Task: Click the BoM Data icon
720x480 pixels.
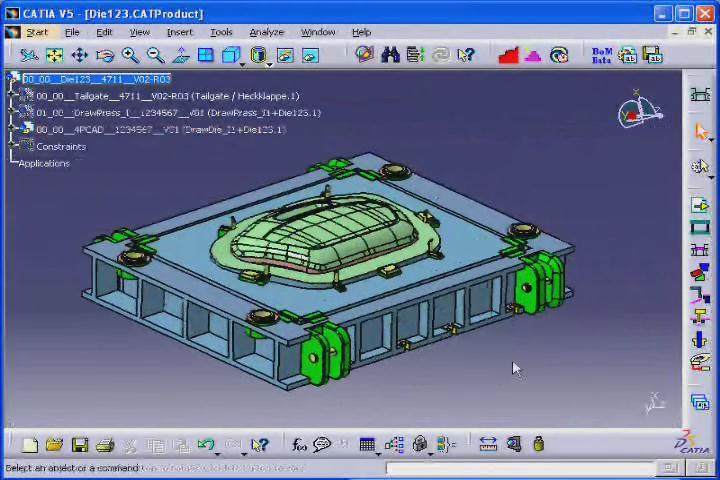Action: [602, 55]
